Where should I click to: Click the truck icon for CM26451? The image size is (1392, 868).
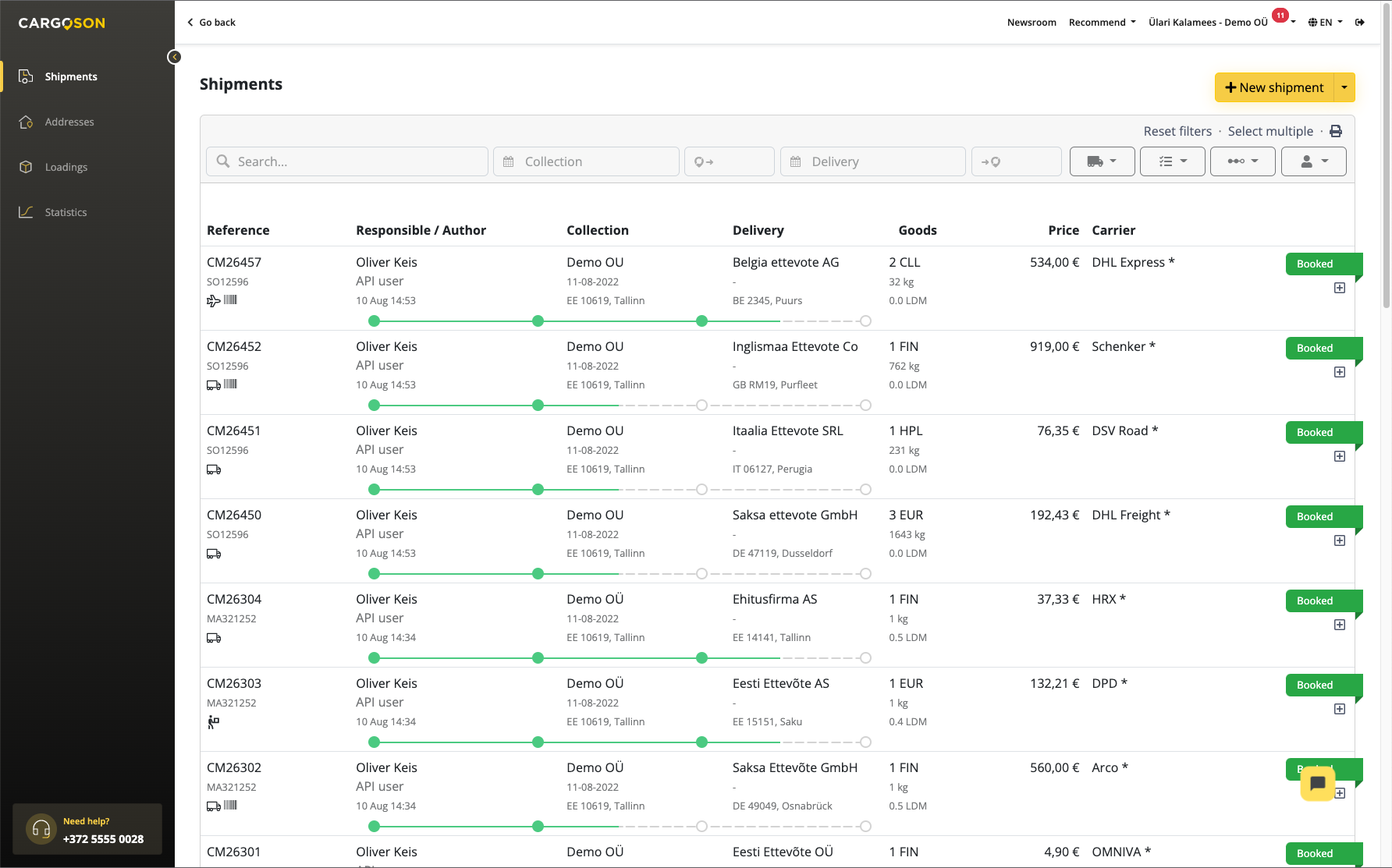pyautogui.click(x=214, y=469)
